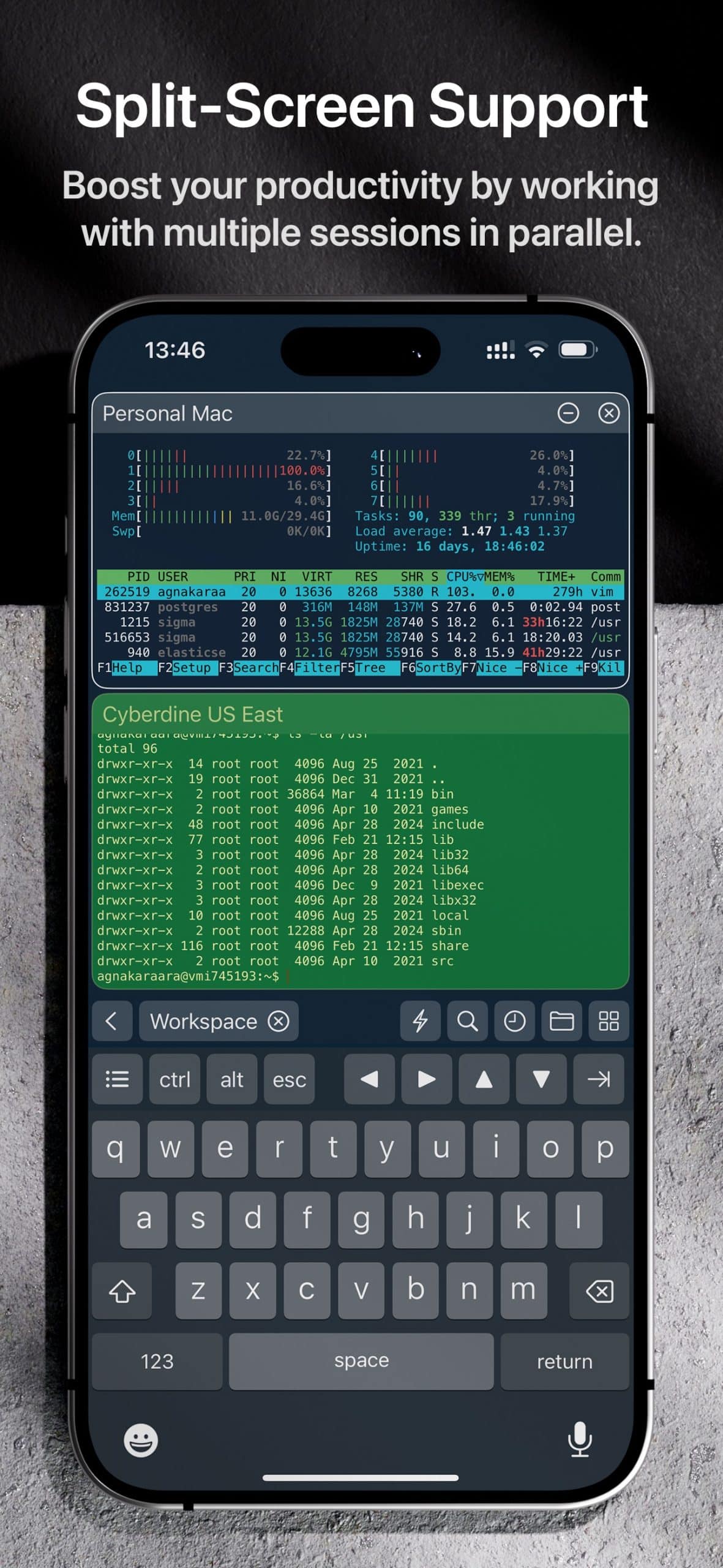Screen dimensions: 723x1568
Task: Tap the right arrow key
Action: coord(427,1079)
